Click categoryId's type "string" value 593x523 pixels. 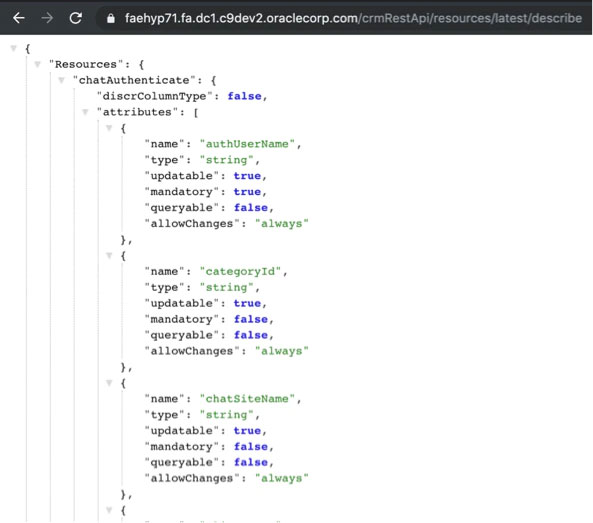227,287
